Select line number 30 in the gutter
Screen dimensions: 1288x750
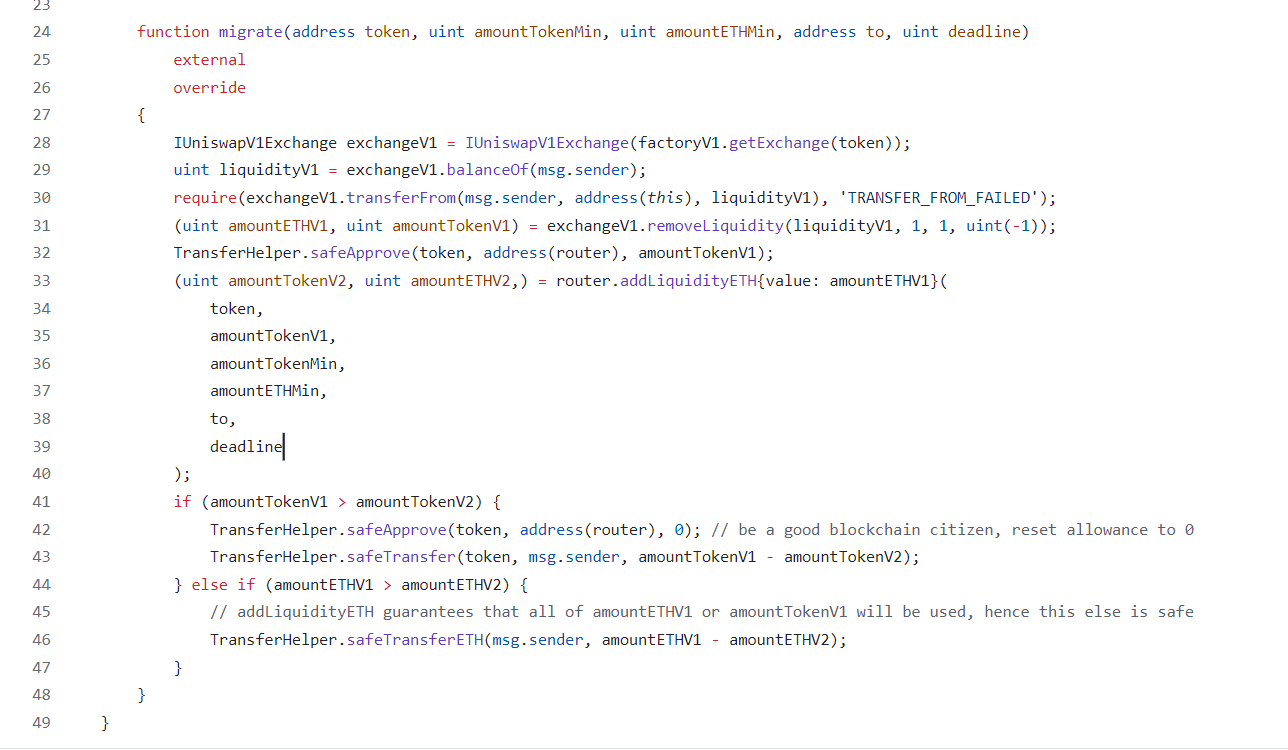(x=41, y=198)
